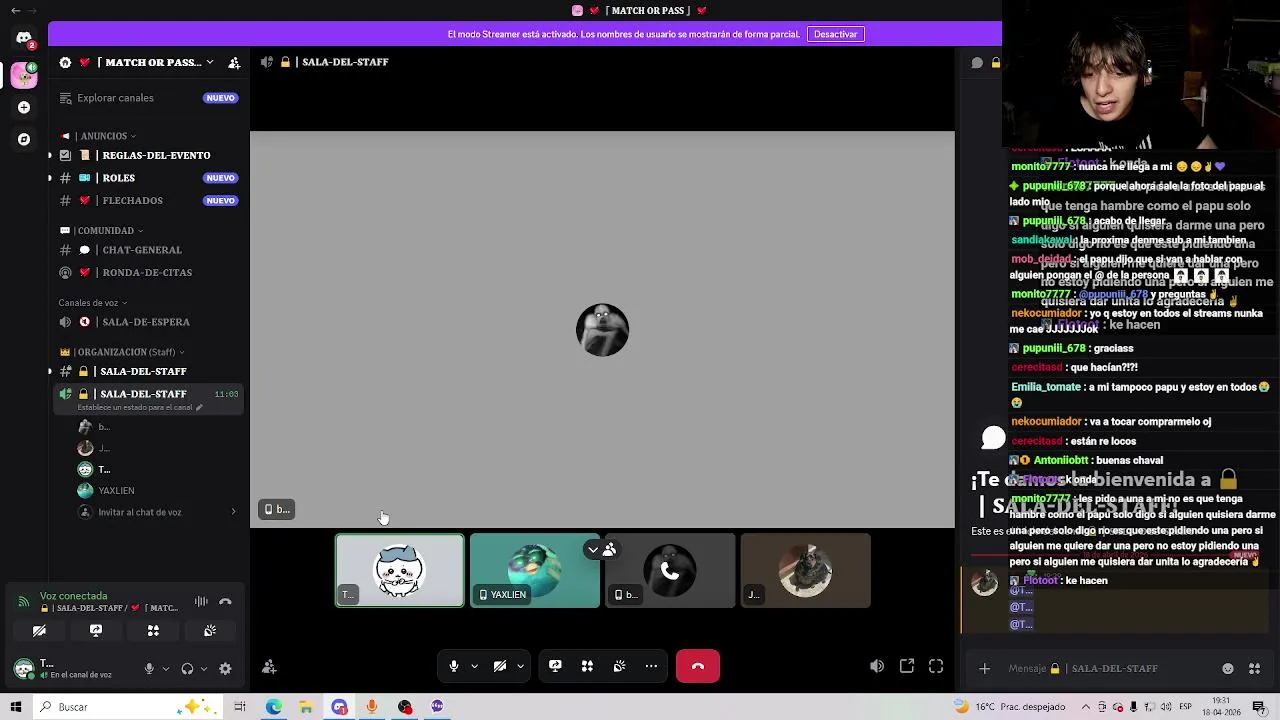Open soundboard in the voice panel
Viewport: 1280px width, 720px height.
(x=210, y=631)
